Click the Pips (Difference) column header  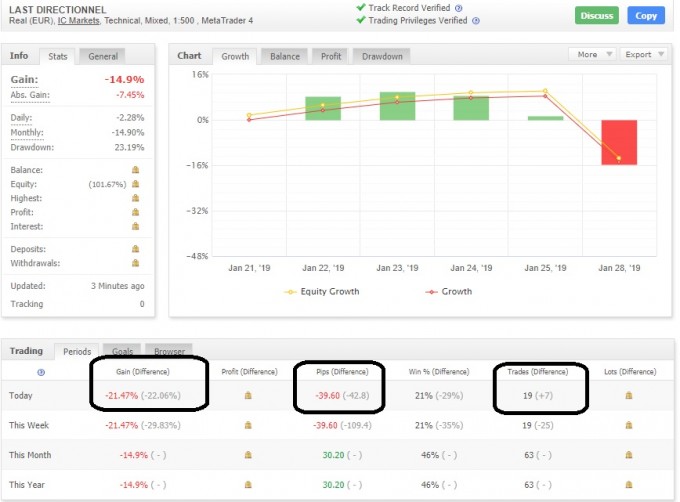coord(342,372)
